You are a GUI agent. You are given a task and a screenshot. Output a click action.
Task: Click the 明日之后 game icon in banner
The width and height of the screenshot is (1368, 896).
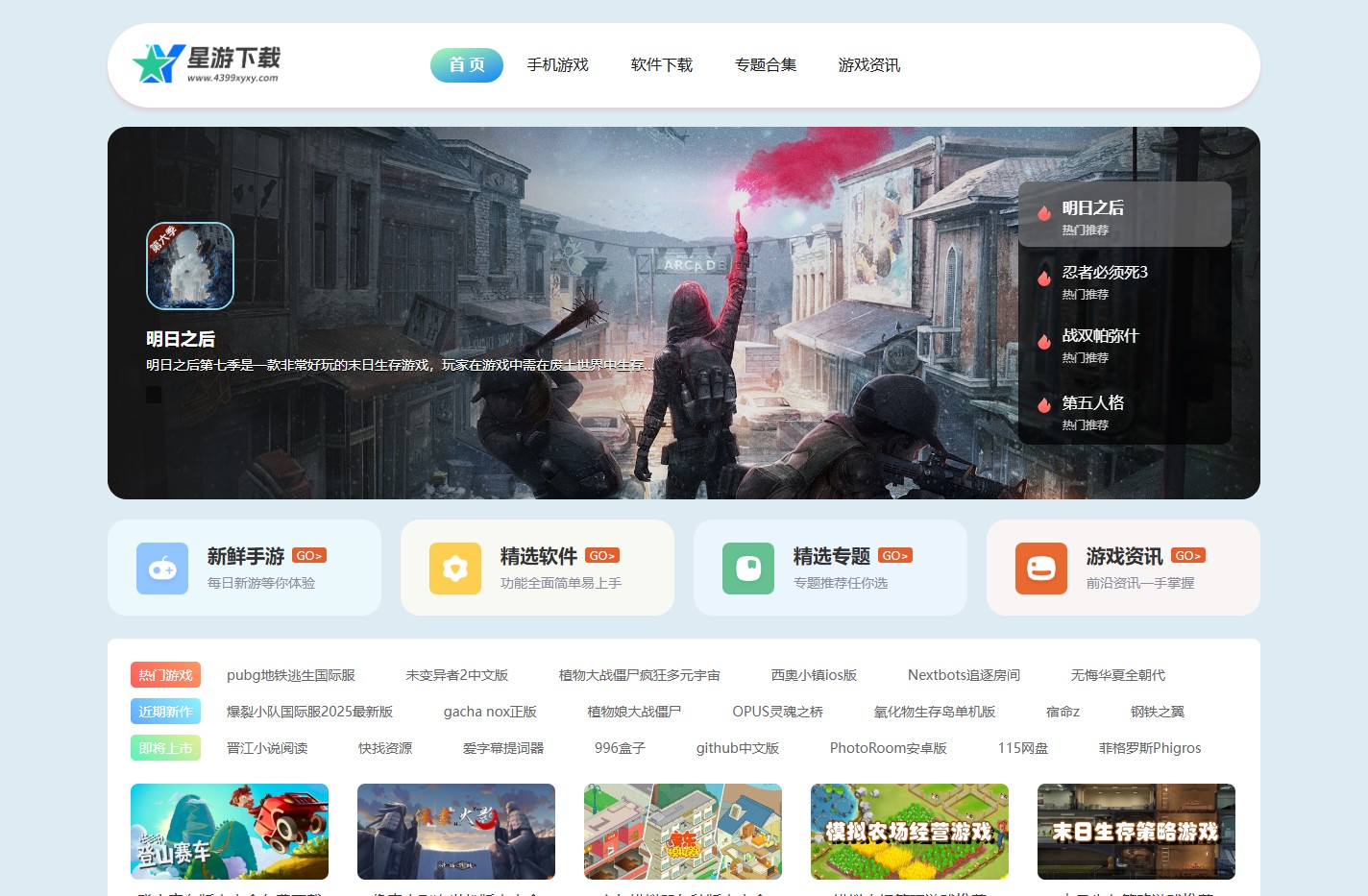coord(190,266)
